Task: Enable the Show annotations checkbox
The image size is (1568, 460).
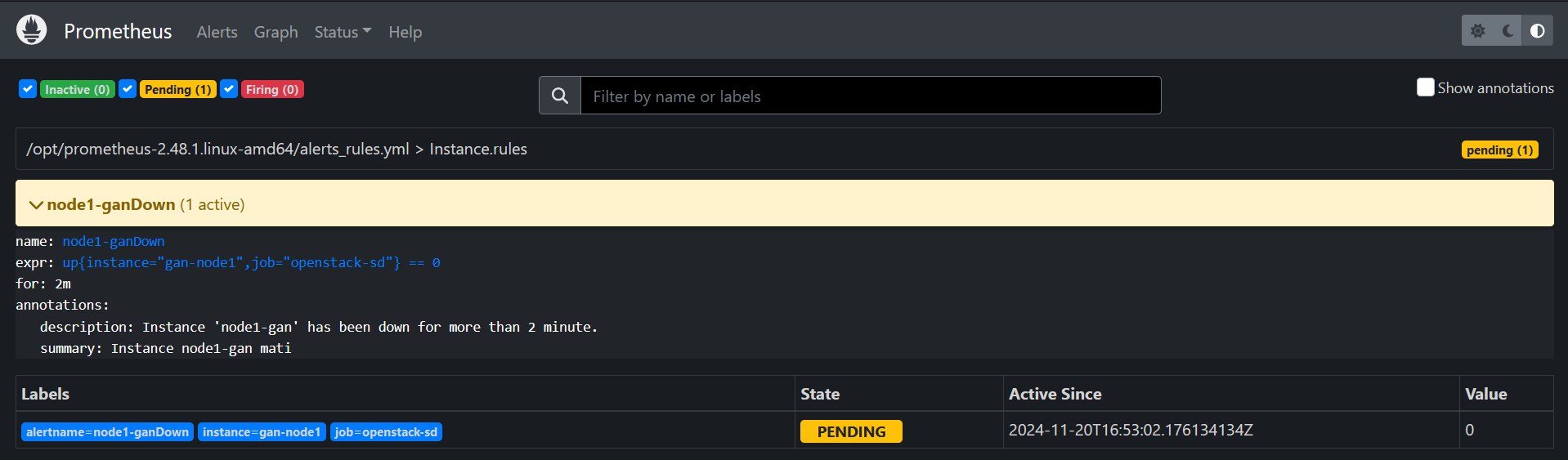Action: [x=1425, y=87]
